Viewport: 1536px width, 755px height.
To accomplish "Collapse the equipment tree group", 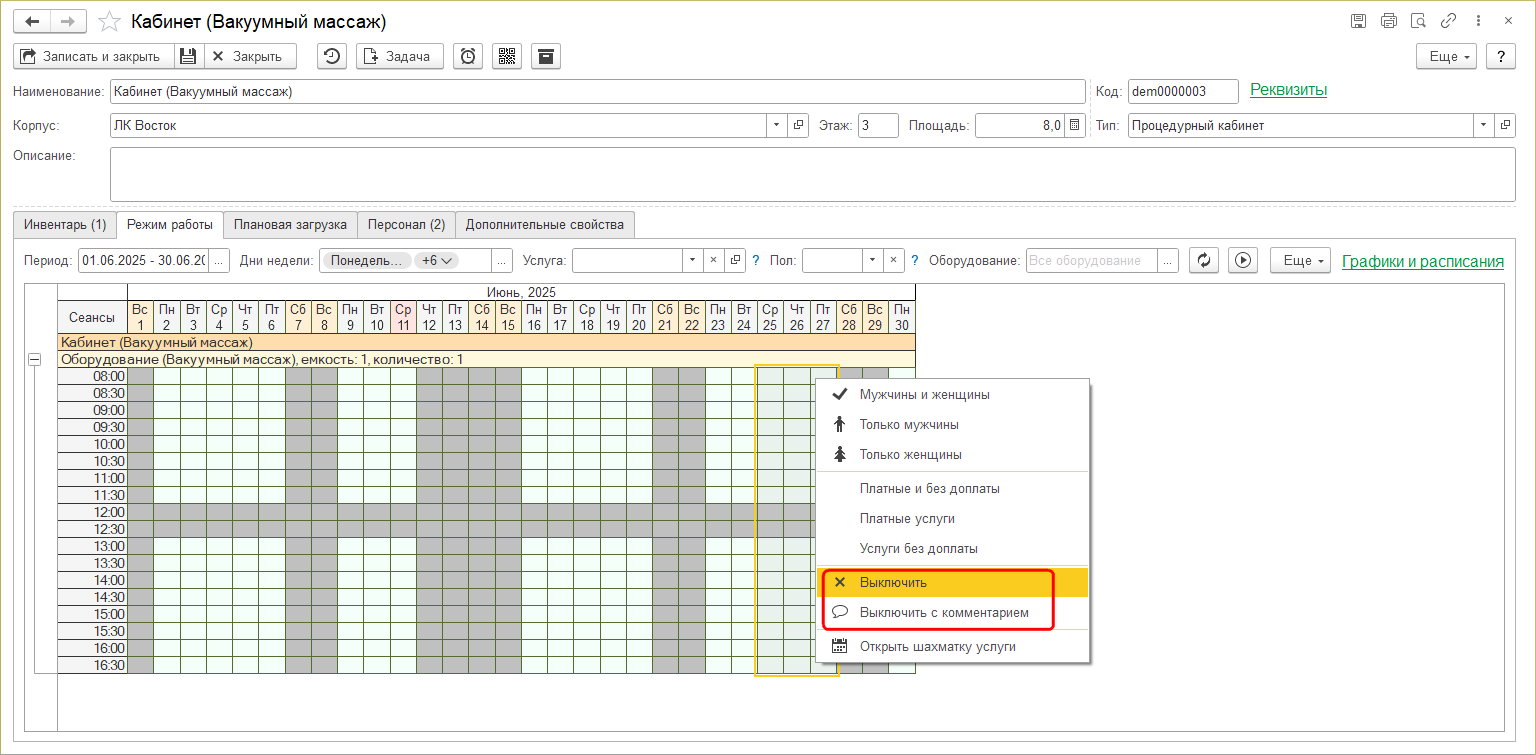I will [x=34, y=359].
